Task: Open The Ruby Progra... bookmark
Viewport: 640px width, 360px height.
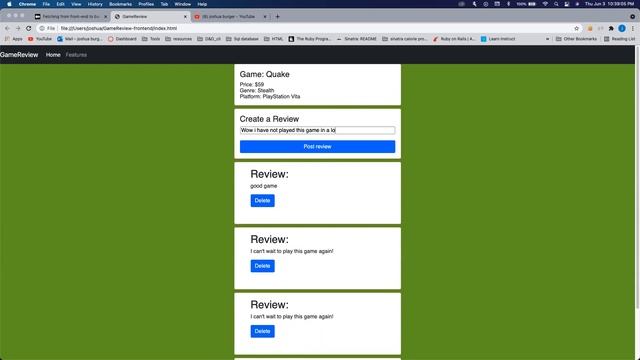Action: tap(310, 39)
